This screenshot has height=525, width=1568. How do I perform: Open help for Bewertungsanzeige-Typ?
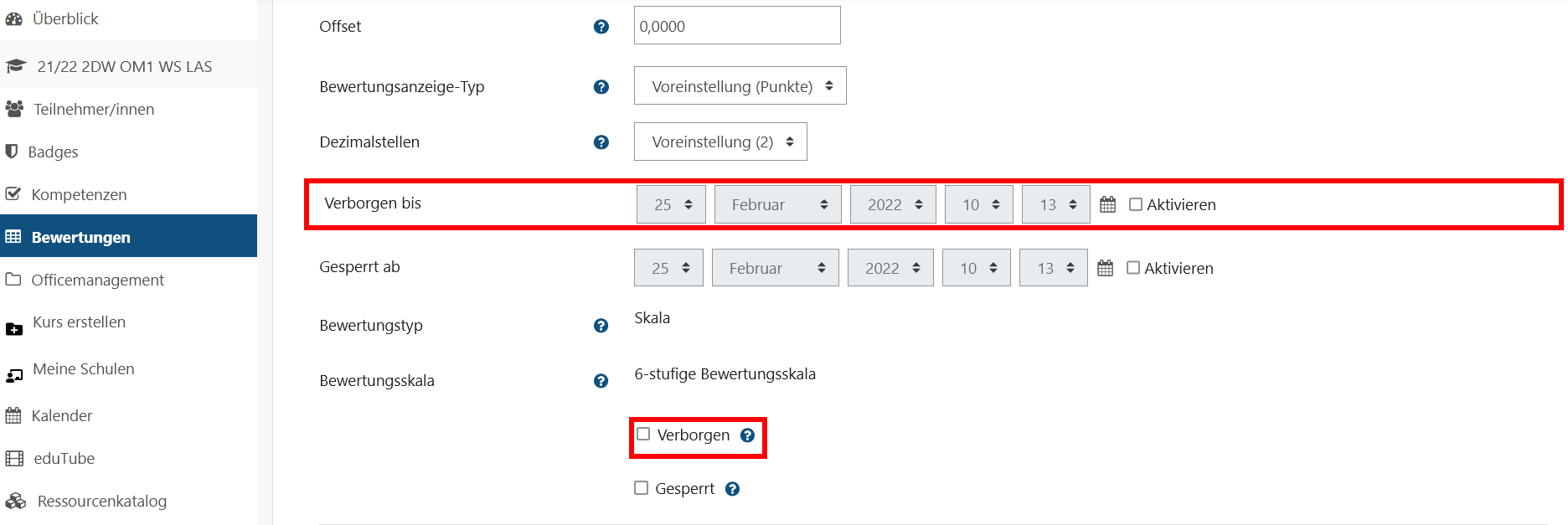(x=601, y=87)
